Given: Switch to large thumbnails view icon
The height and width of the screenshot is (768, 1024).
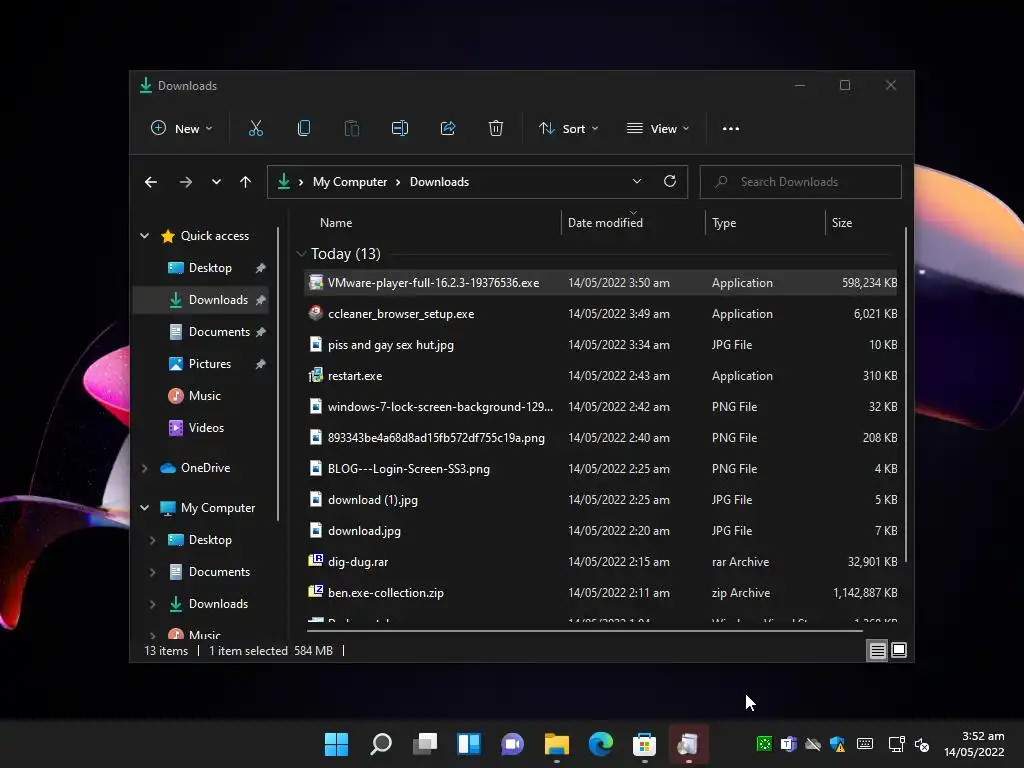Looking at the screenshot, I should (899, 650).
